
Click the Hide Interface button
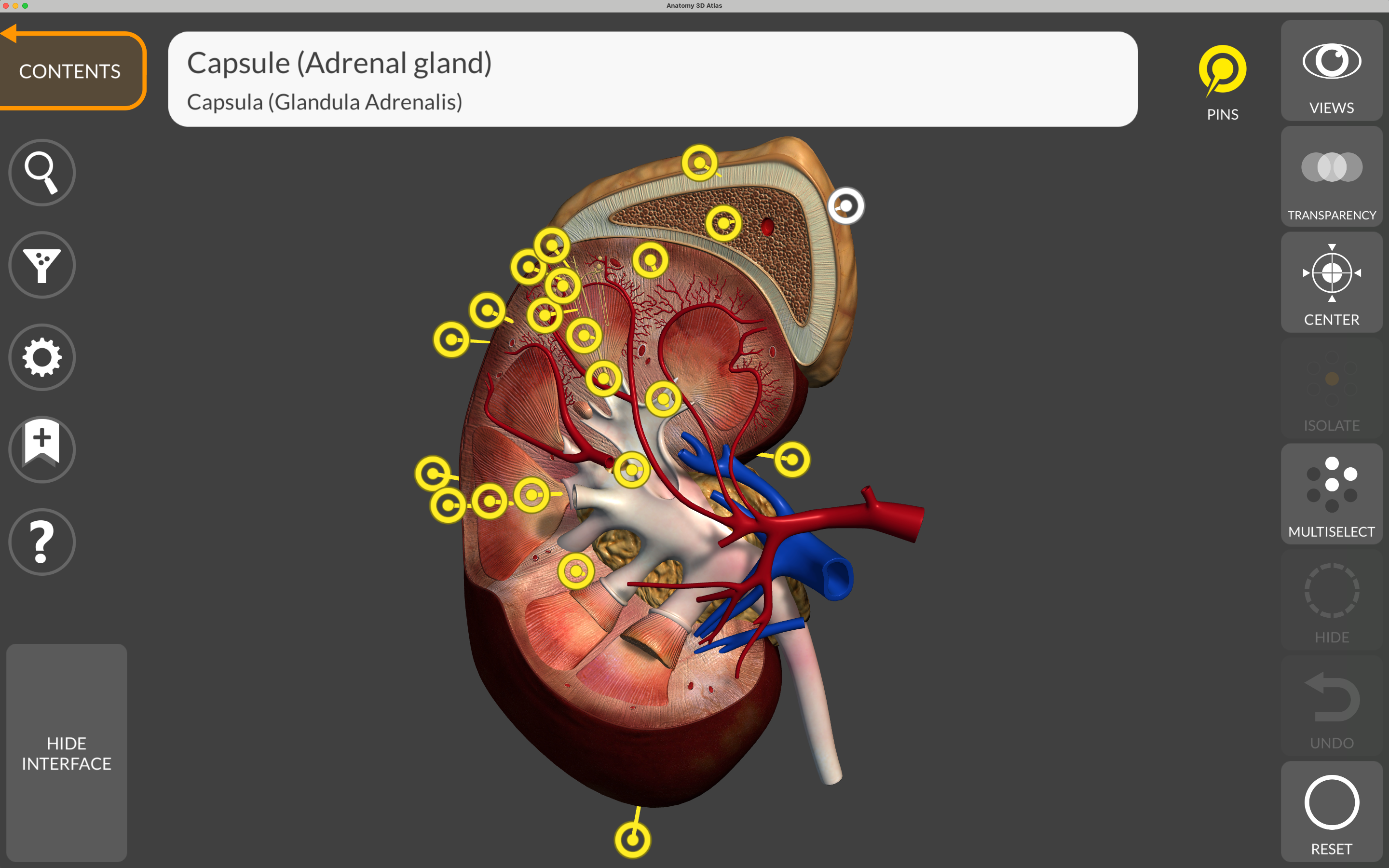click(67, 753)
